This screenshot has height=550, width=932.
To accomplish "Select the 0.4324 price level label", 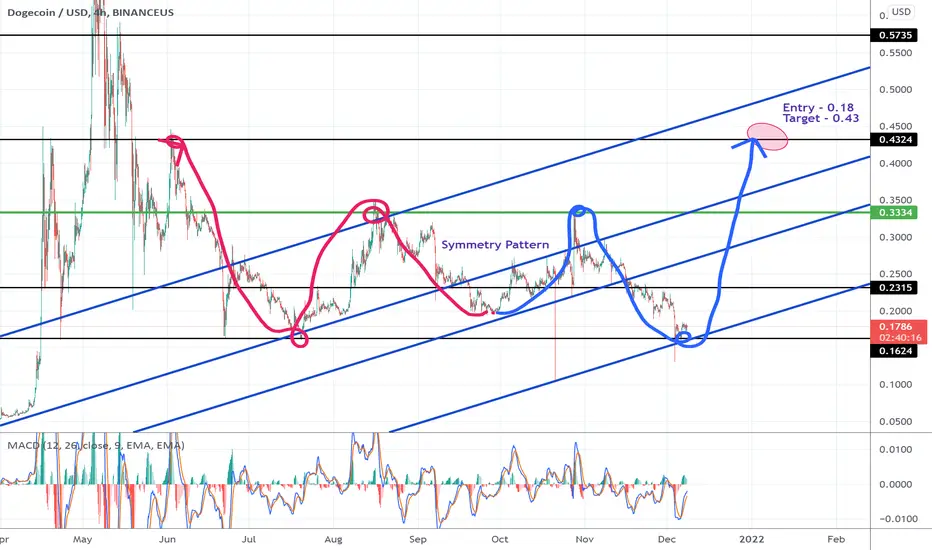I will pyautogui.click(x=895, y=140).
